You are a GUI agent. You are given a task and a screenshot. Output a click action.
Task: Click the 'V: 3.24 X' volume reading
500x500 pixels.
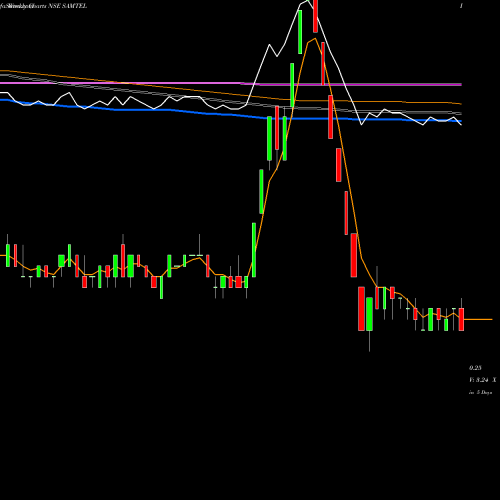click(x=482, y=380)
